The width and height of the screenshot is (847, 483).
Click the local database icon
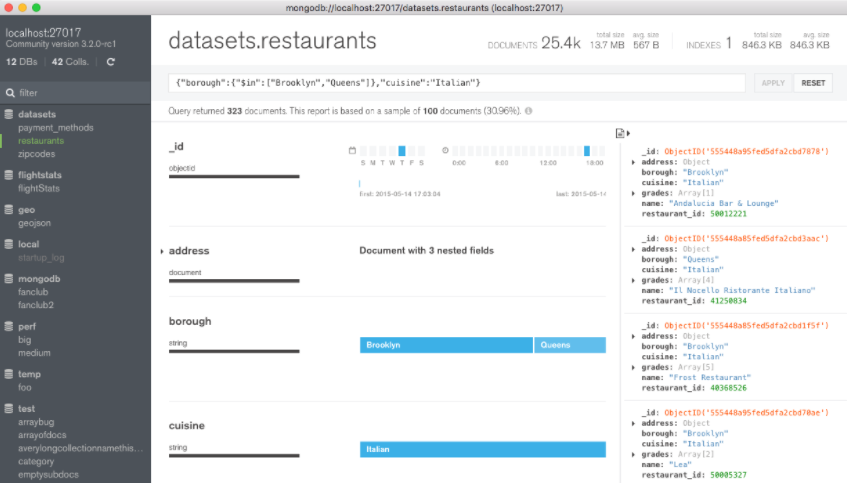pos(9,244)
